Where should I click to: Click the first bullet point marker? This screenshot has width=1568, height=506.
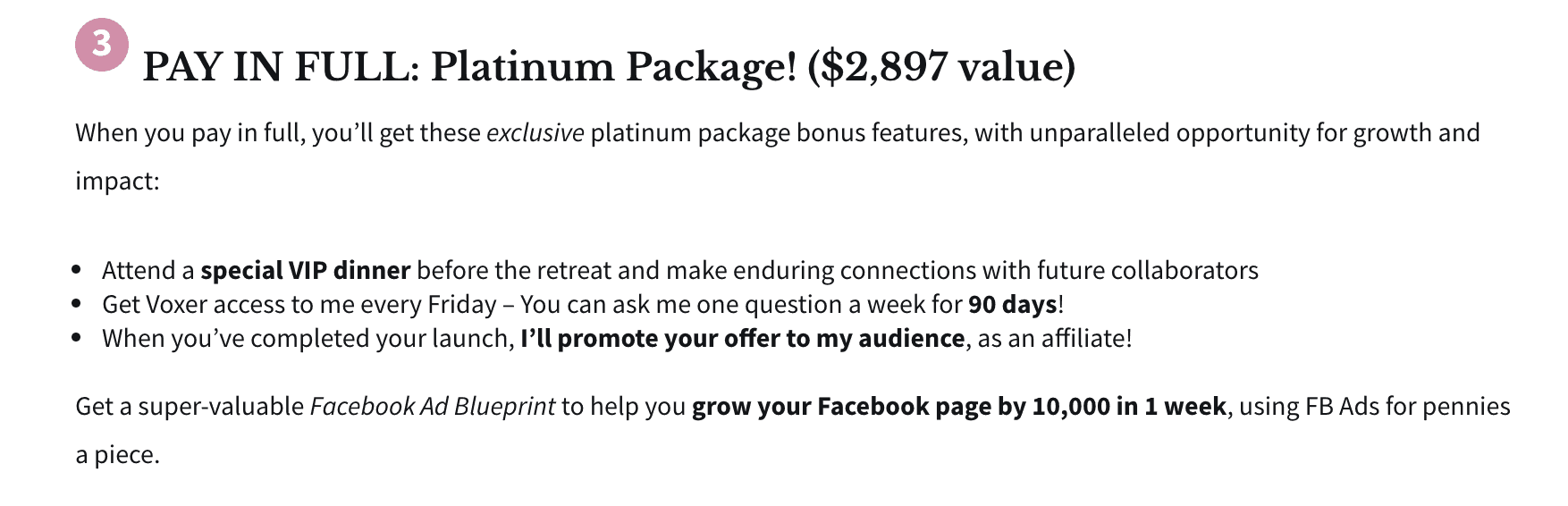pos(77,270)
